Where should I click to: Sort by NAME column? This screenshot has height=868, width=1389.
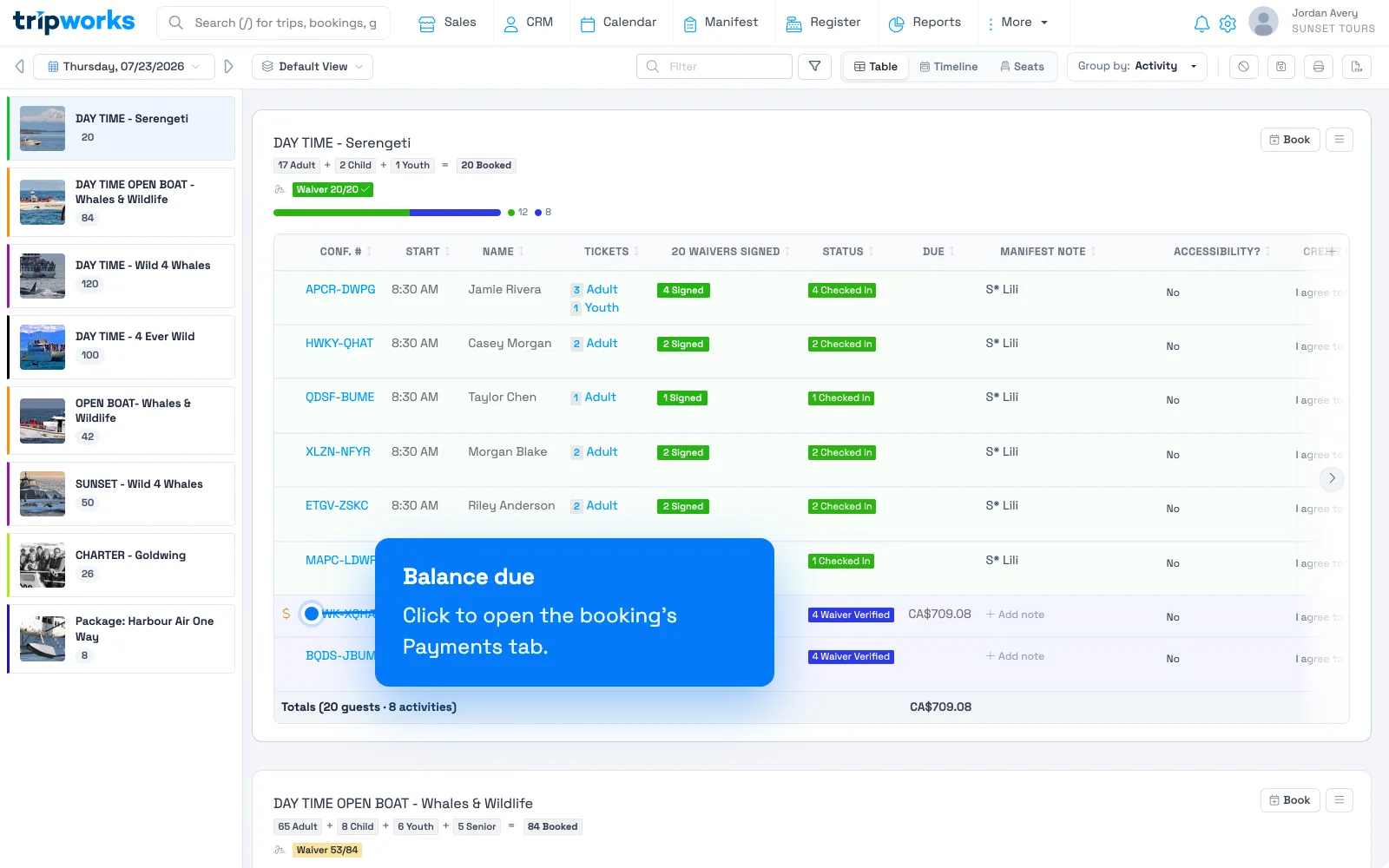[503, 252]
